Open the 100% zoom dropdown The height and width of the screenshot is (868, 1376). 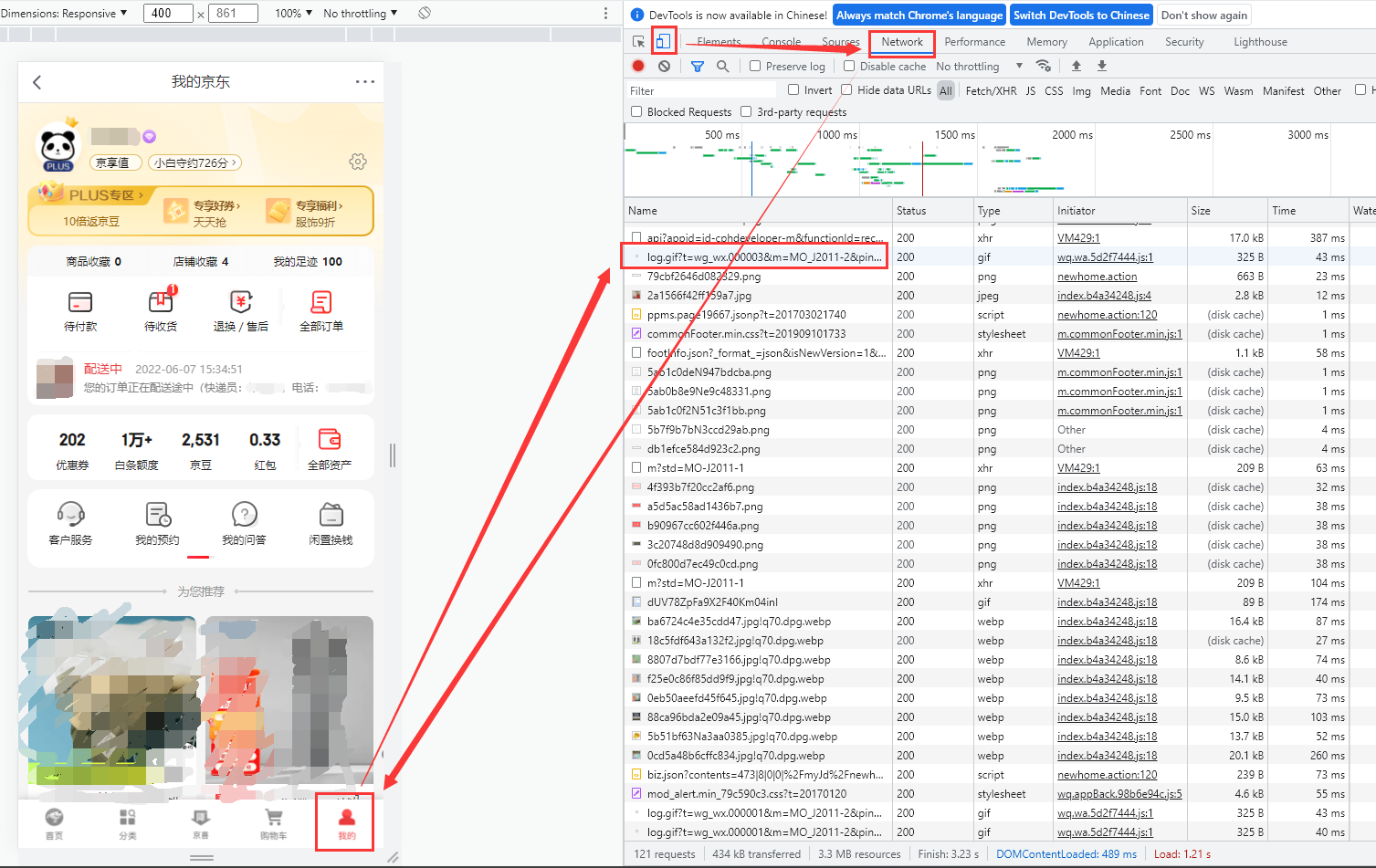pos(294,13)
